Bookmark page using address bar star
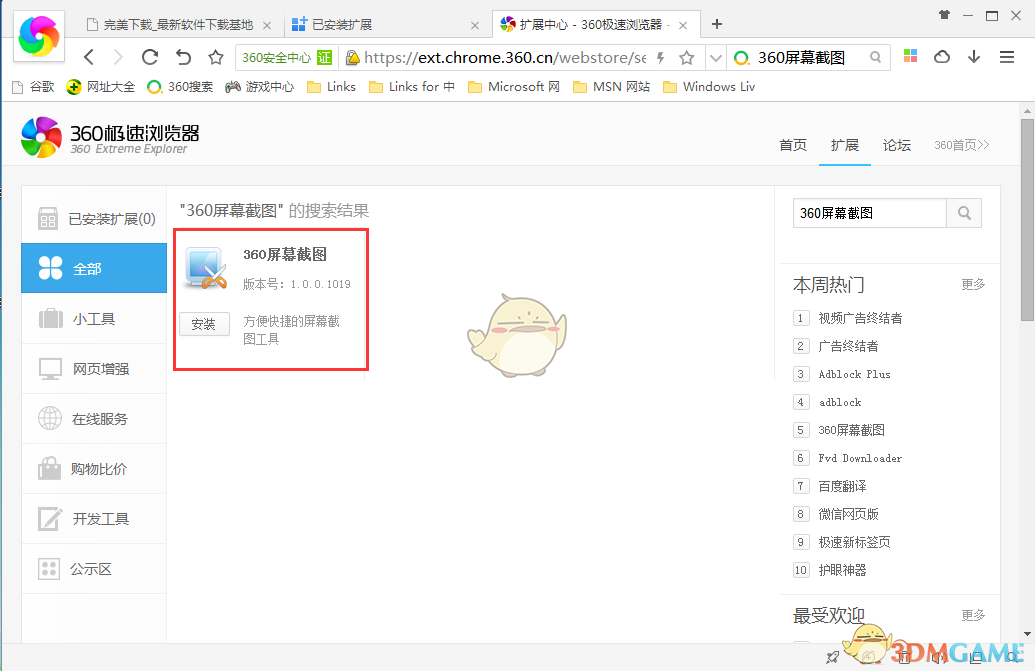Viewport: 1035px width, 671px height. (x=686, y=57)
